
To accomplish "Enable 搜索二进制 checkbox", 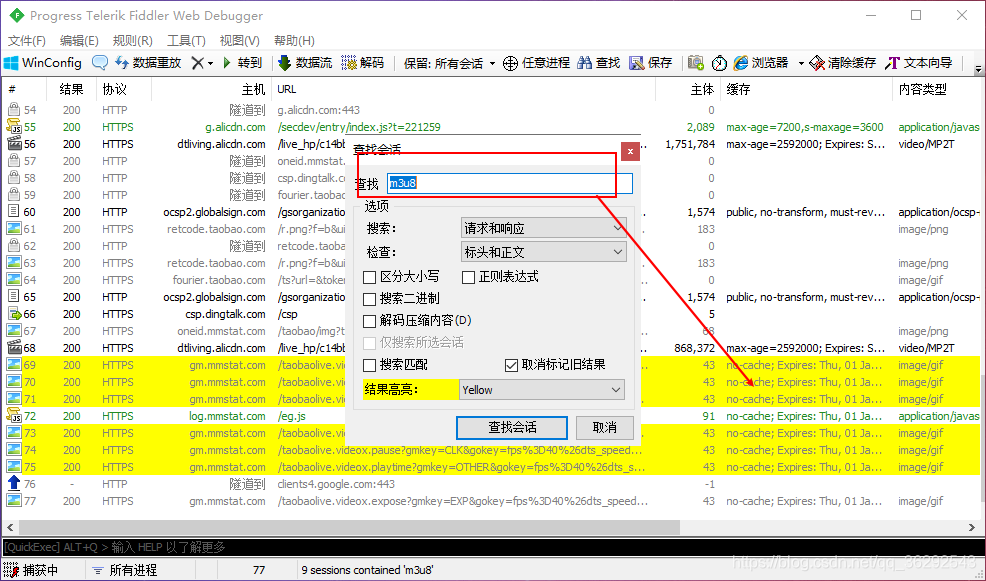I will coord(370,299).
